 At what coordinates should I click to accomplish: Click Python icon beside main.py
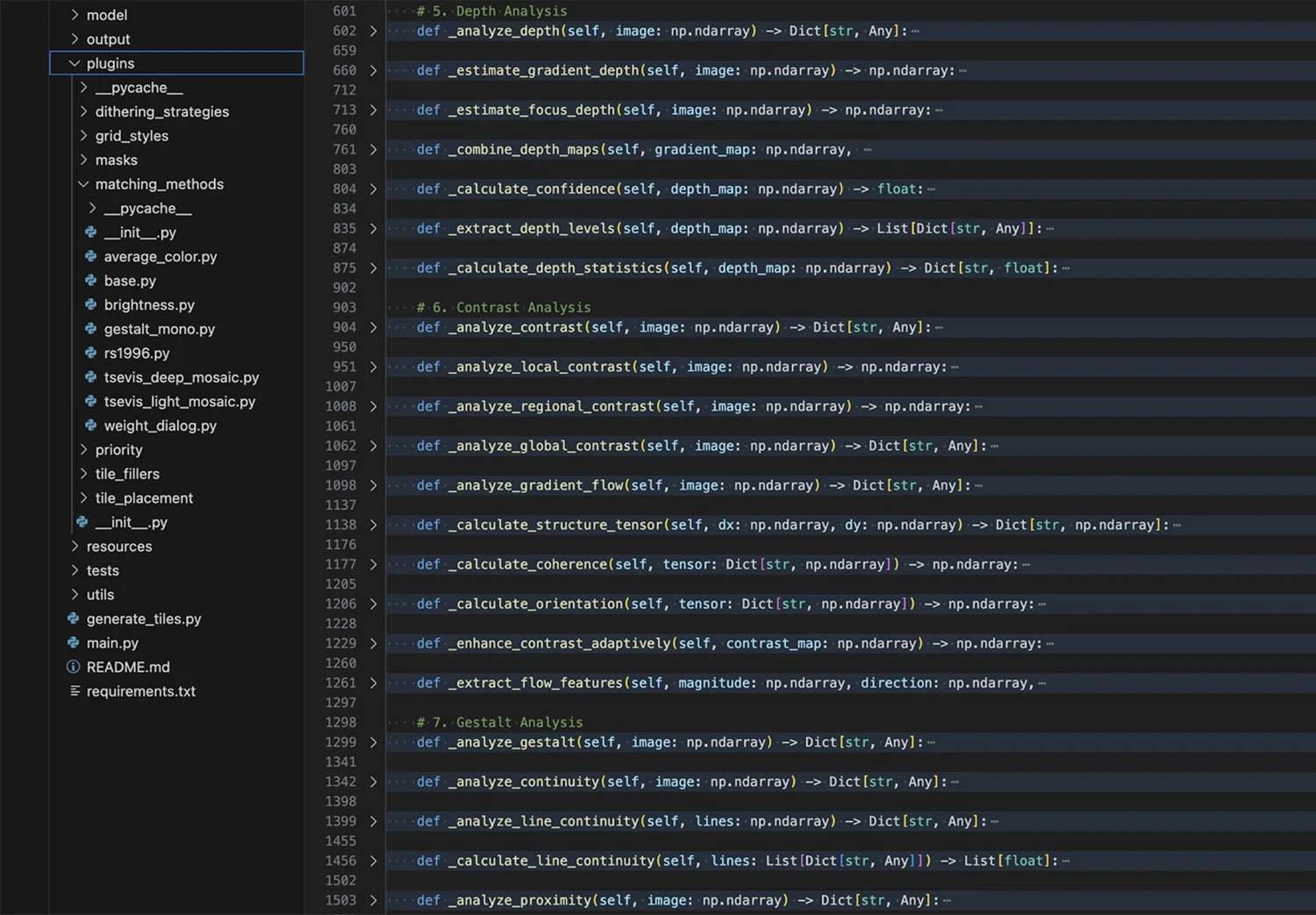tap(74, 643)
